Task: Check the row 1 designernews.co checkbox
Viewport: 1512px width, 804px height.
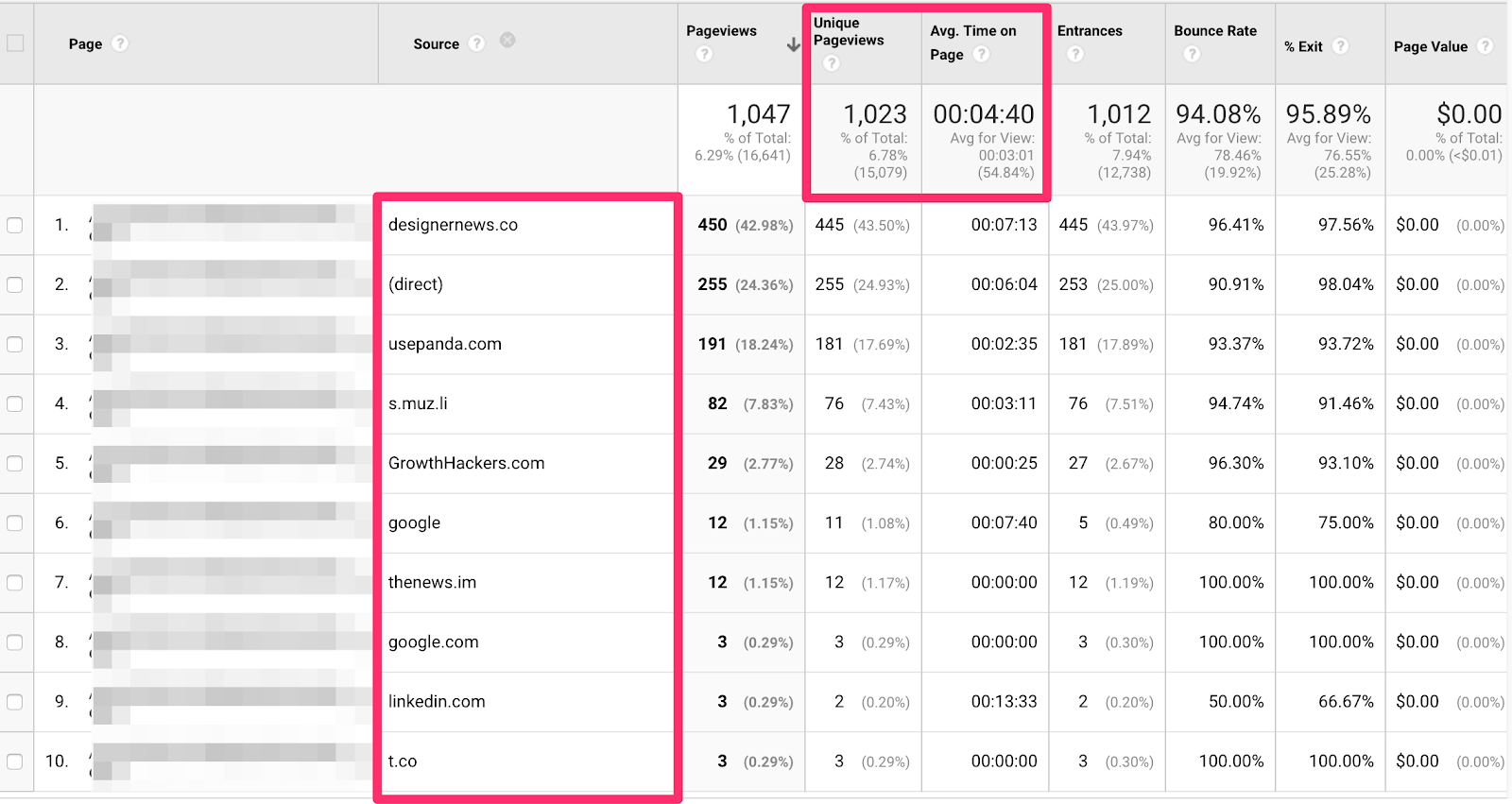Action: [x=15, y=225]
